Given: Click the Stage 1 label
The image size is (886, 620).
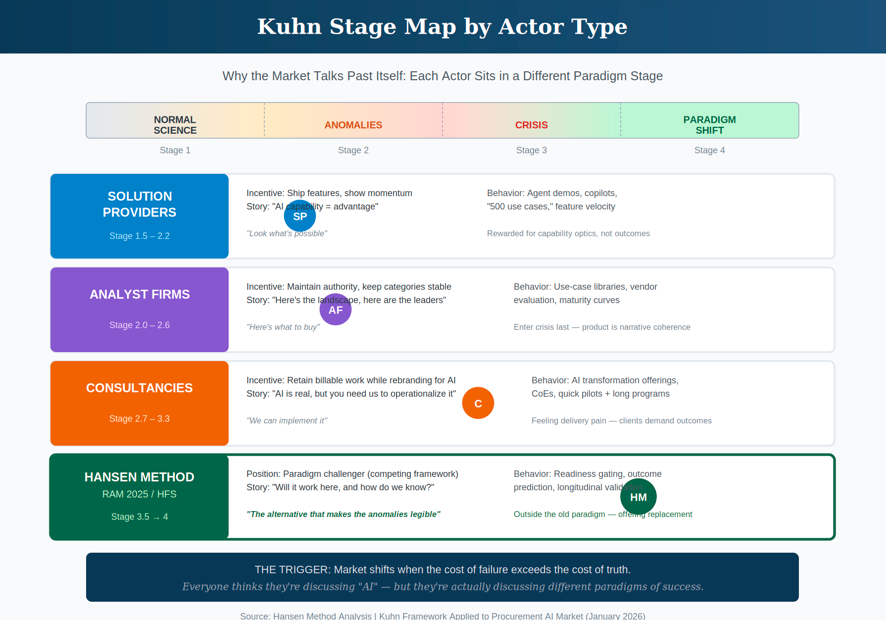Looking at the screenshot, I should [x=175, y=150].
